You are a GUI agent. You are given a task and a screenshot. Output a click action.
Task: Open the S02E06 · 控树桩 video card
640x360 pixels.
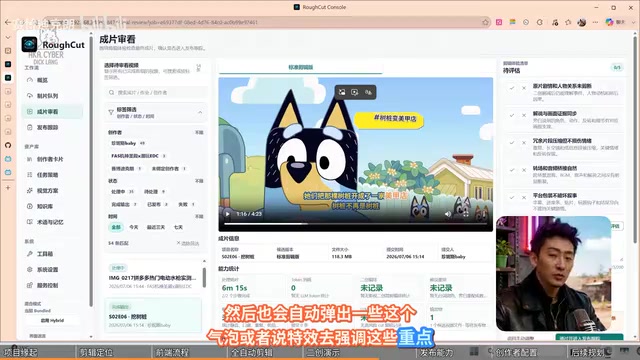(153, 316)
